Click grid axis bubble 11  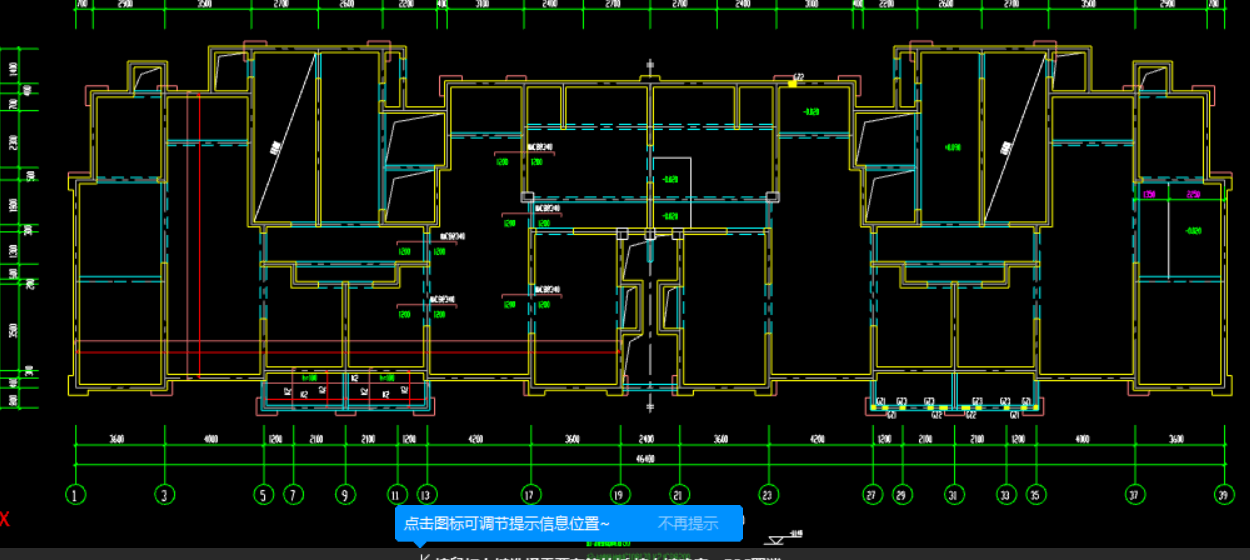(x=397, y=494)
